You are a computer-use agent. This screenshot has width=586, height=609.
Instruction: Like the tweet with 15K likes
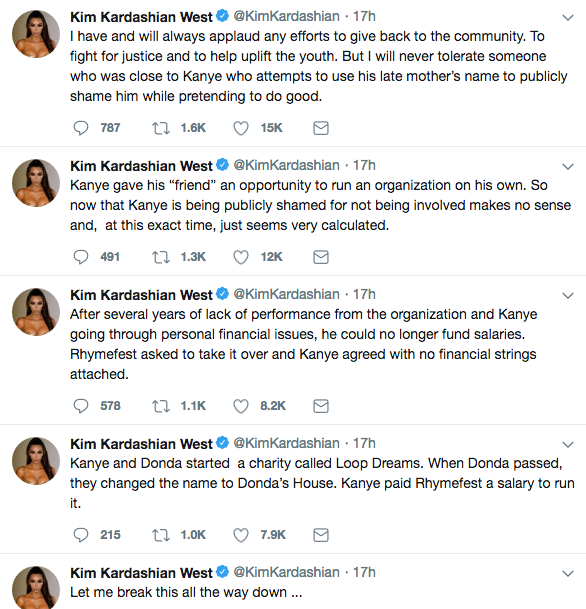click(241, 128)
